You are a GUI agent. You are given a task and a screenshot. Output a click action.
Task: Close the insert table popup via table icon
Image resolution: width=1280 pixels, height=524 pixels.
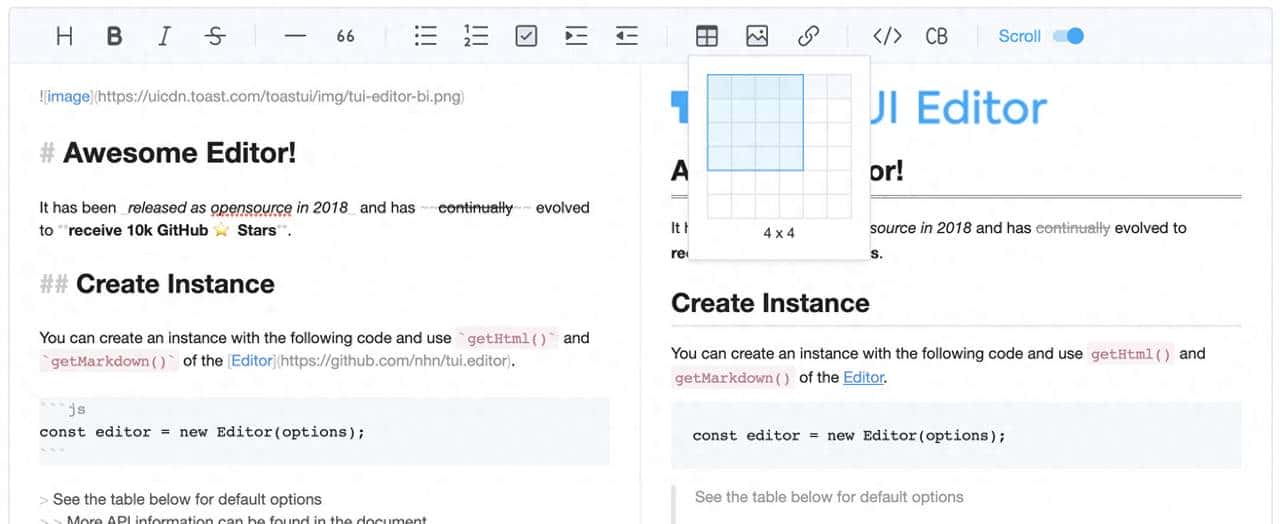[707, 36]
